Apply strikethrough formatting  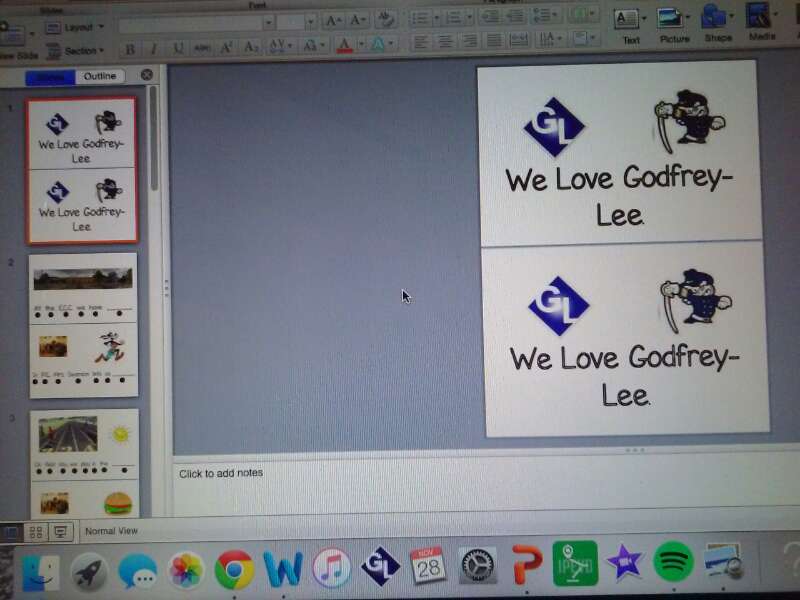pos(202,48)
